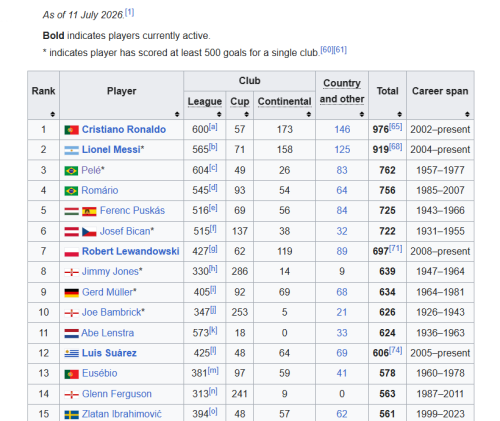Open footnote [a] on Ronaldo's league goals

(213, 127)
